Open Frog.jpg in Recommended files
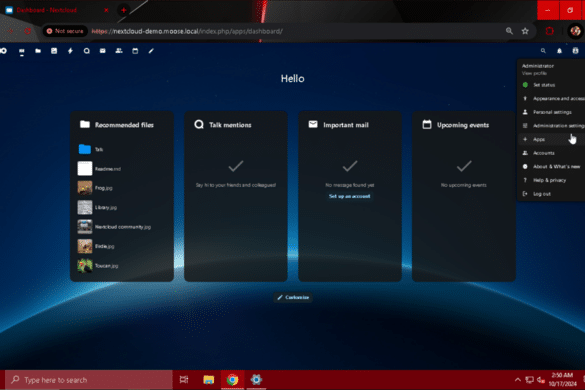 pos(104,188)
